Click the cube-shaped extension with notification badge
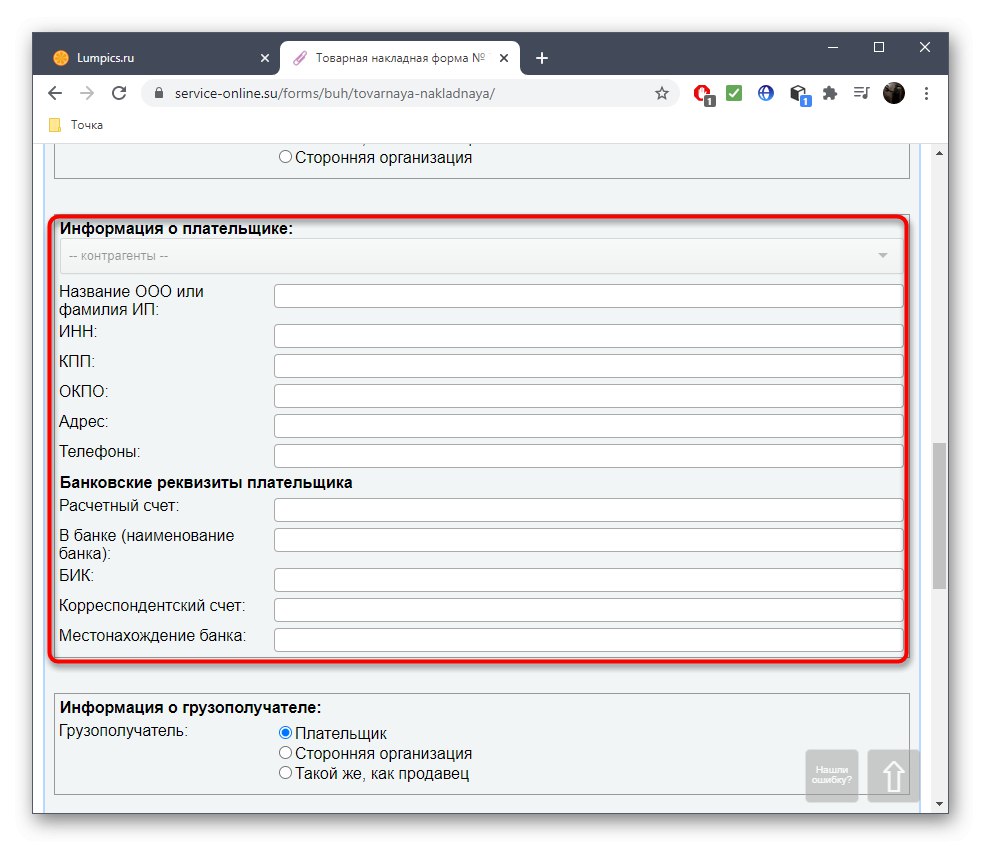This screenshot has height=846, width=981. point(797,92)
